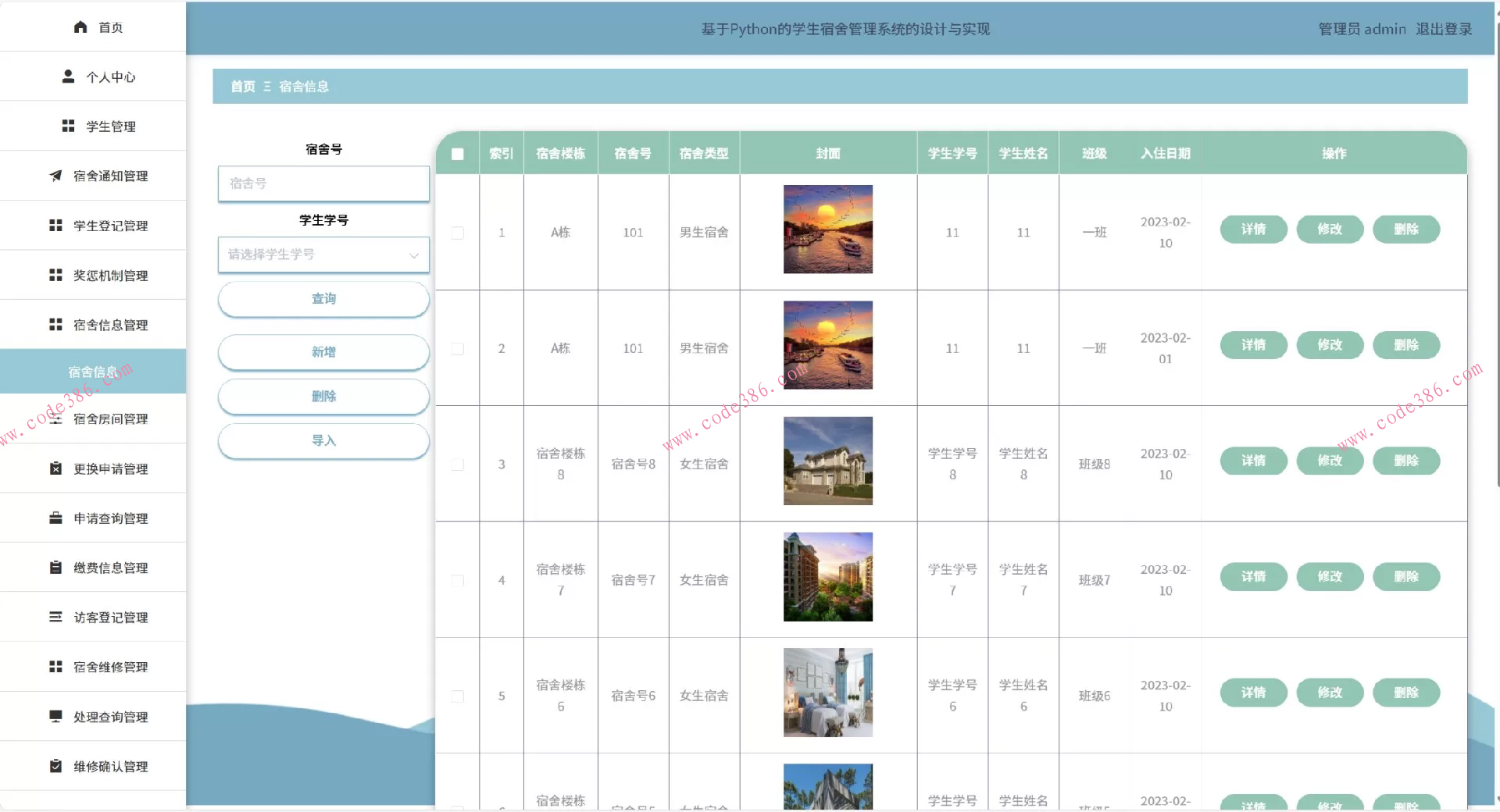Check the checkbox for row 1
The width and height of the screenshot is (1500, 812).
tap(458, 233)
